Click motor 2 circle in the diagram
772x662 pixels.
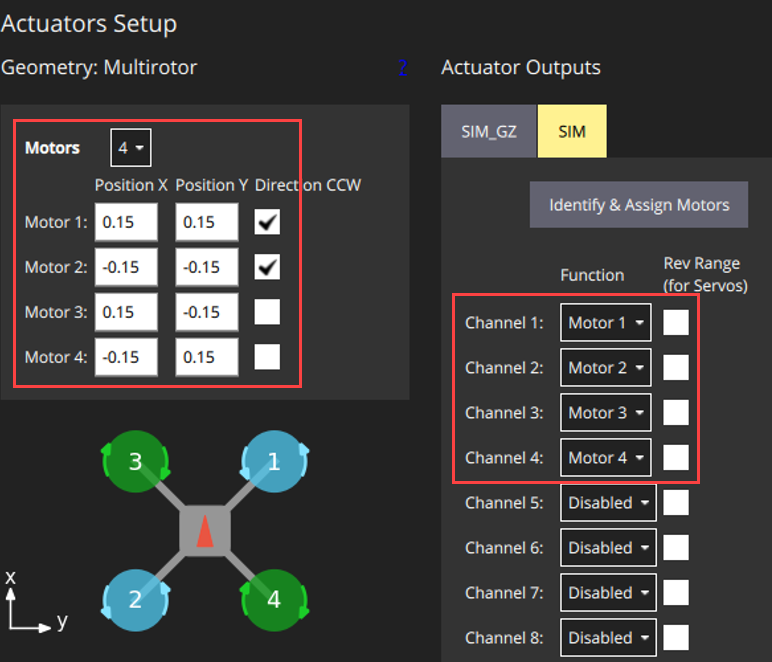[135, 599]
